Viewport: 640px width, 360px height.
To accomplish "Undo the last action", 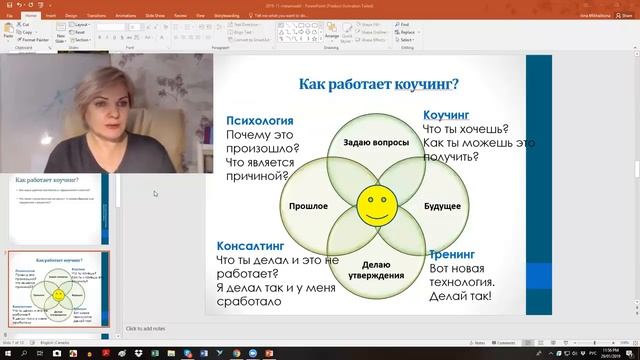I will pos(19,5).
